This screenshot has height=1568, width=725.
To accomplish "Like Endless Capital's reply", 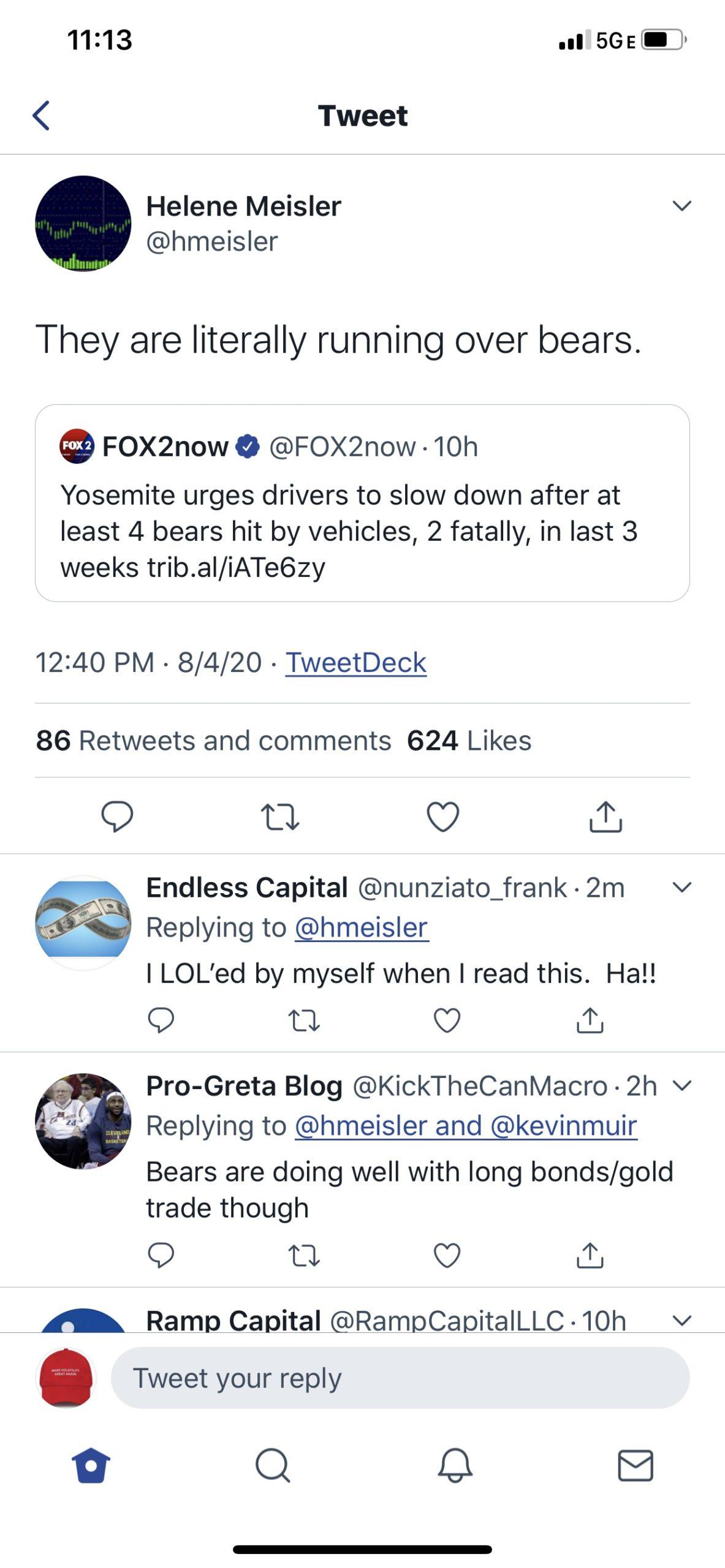I will pyautogui.click(x=447, y=1020).
